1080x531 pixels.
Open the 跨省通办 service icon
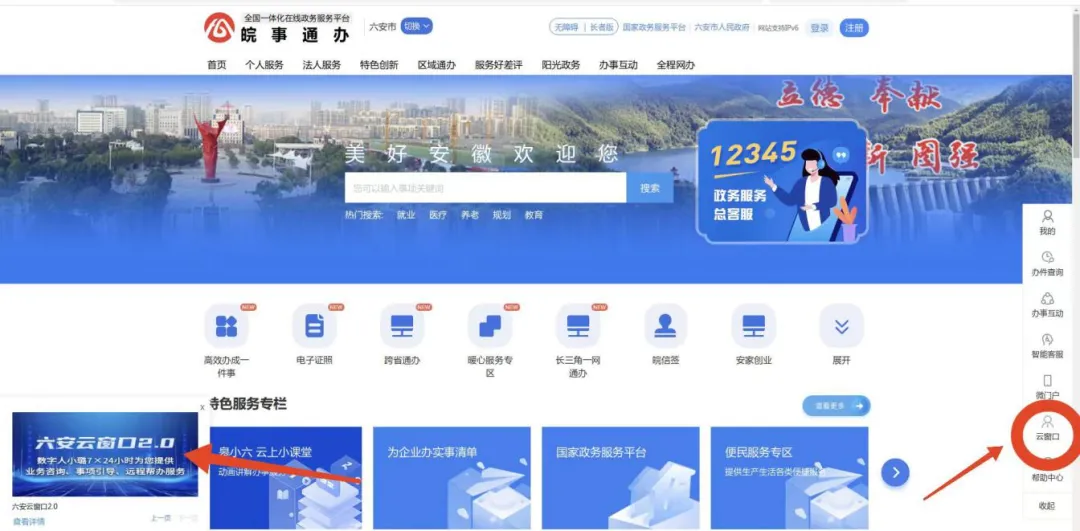[x=402, y=326]
